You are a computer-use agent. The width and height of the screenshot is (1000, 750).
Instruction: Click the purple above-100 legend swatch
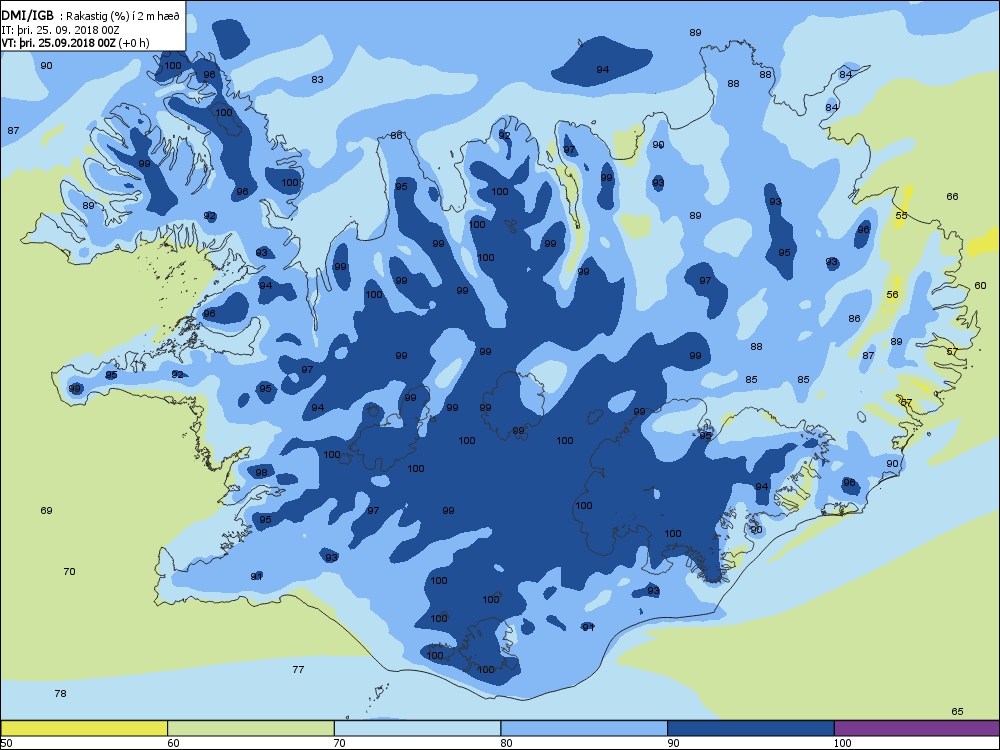[916, 728]
